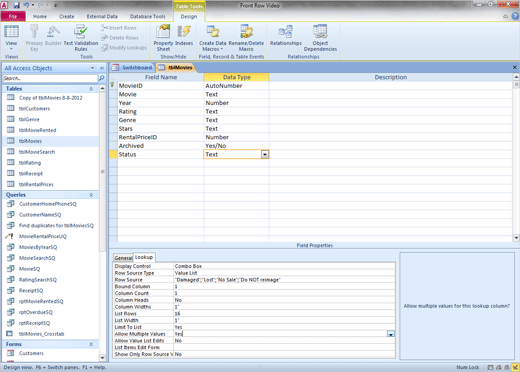Collapse the Forms group
Image resolution: width=520 pixels, height=372 pixels.
pos(91,344)
